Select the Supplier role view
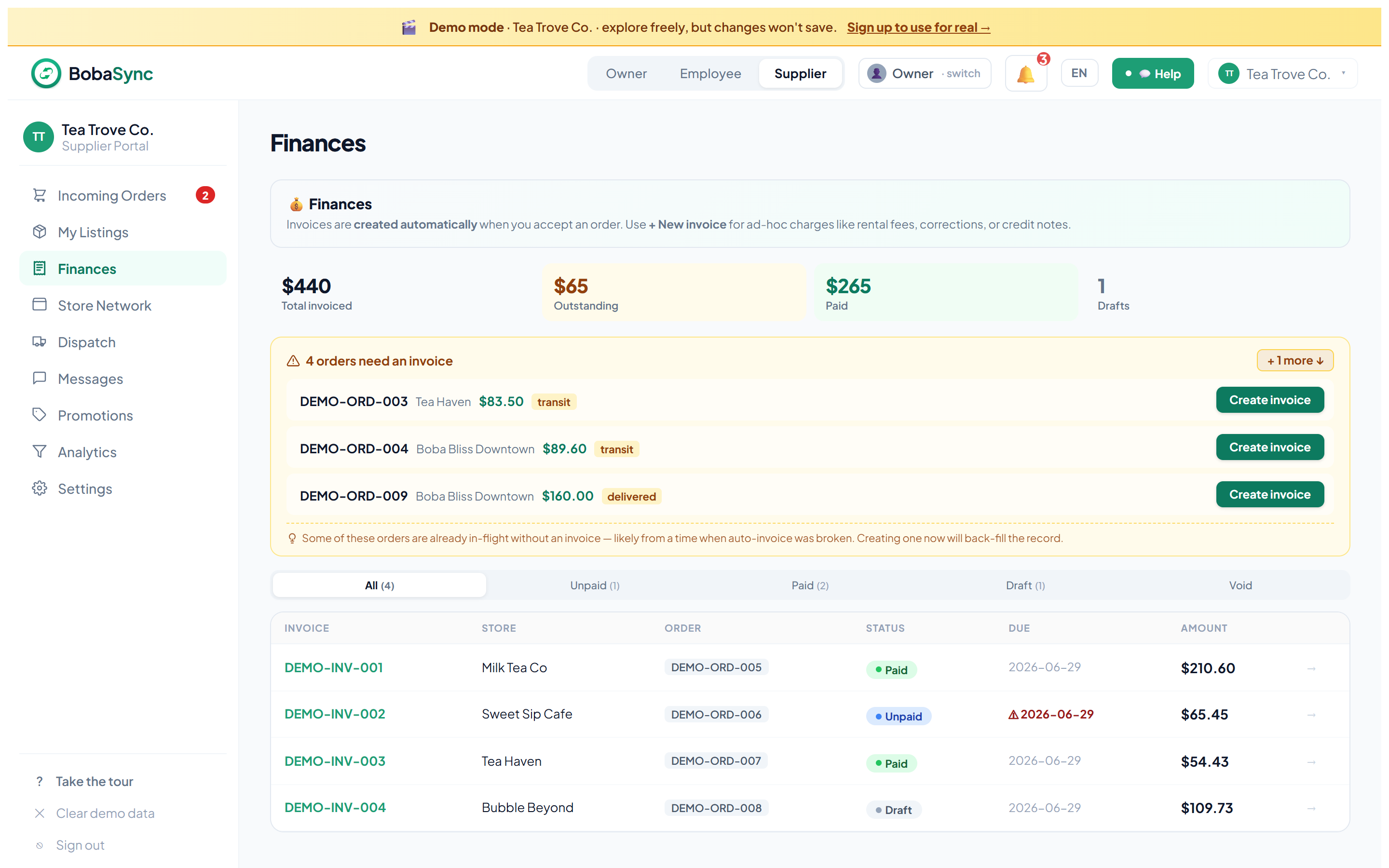 click(x=800, y=73)
